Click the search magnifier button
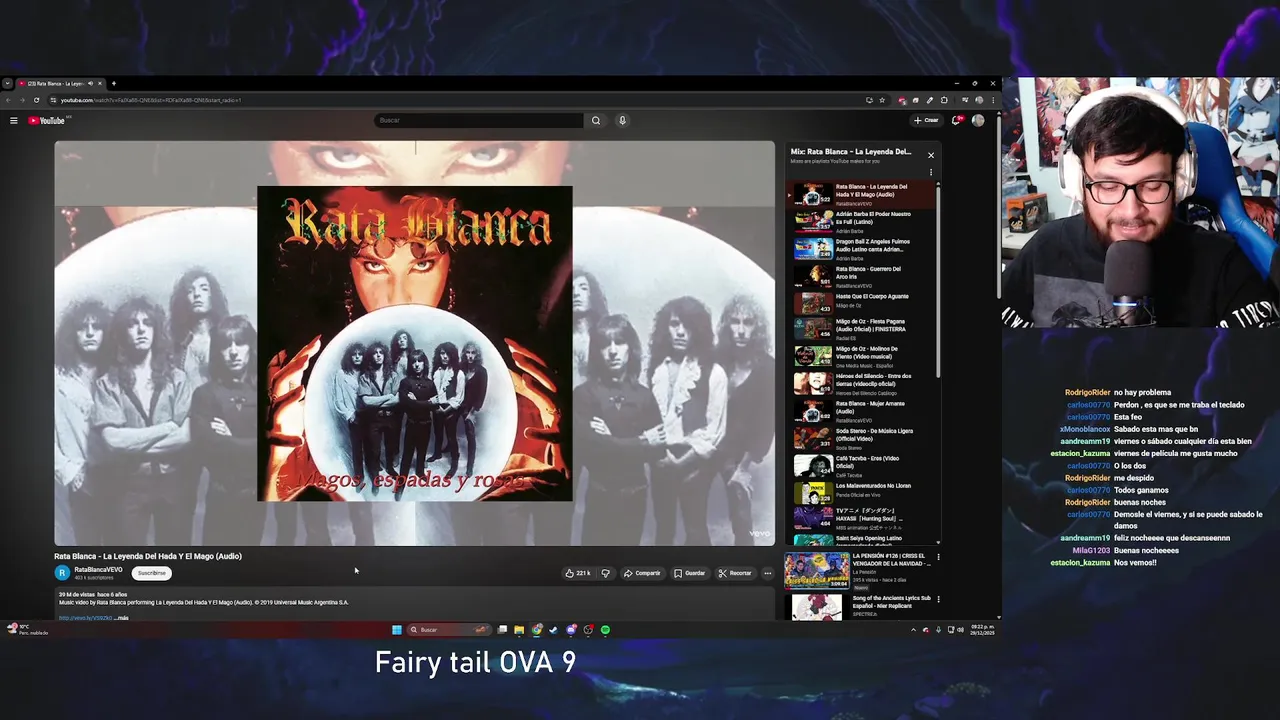Screen dimensions: 1280x720 (596, 120)
